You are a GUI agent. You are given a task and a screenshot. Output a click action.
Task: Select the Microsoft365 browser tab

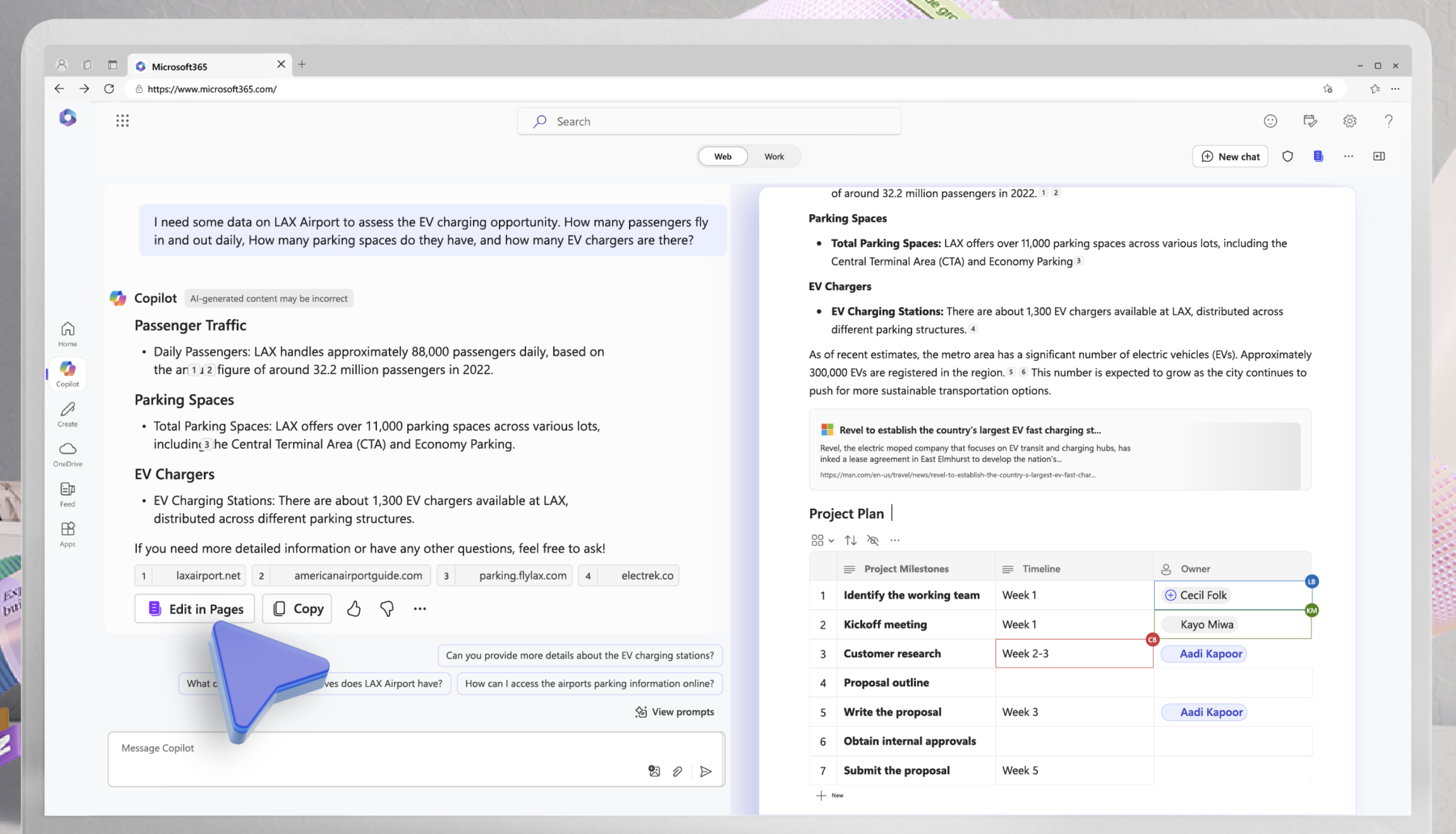click(x=189, y=65)
